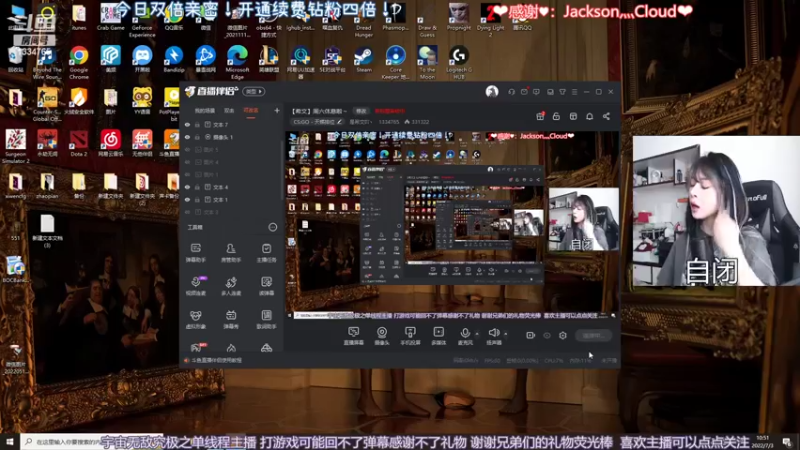Screen dimensions: 800x450
Task: Click the bell notification icon in room toolbar
Action: (589, 116)
